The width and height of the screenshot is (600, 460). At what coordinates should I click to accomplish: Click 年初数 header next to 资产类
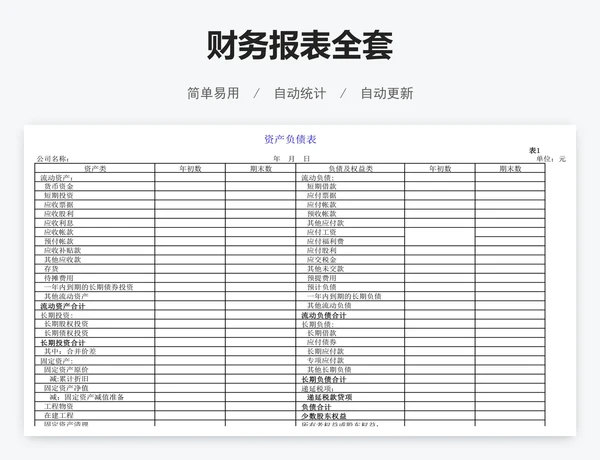(190, 168)
